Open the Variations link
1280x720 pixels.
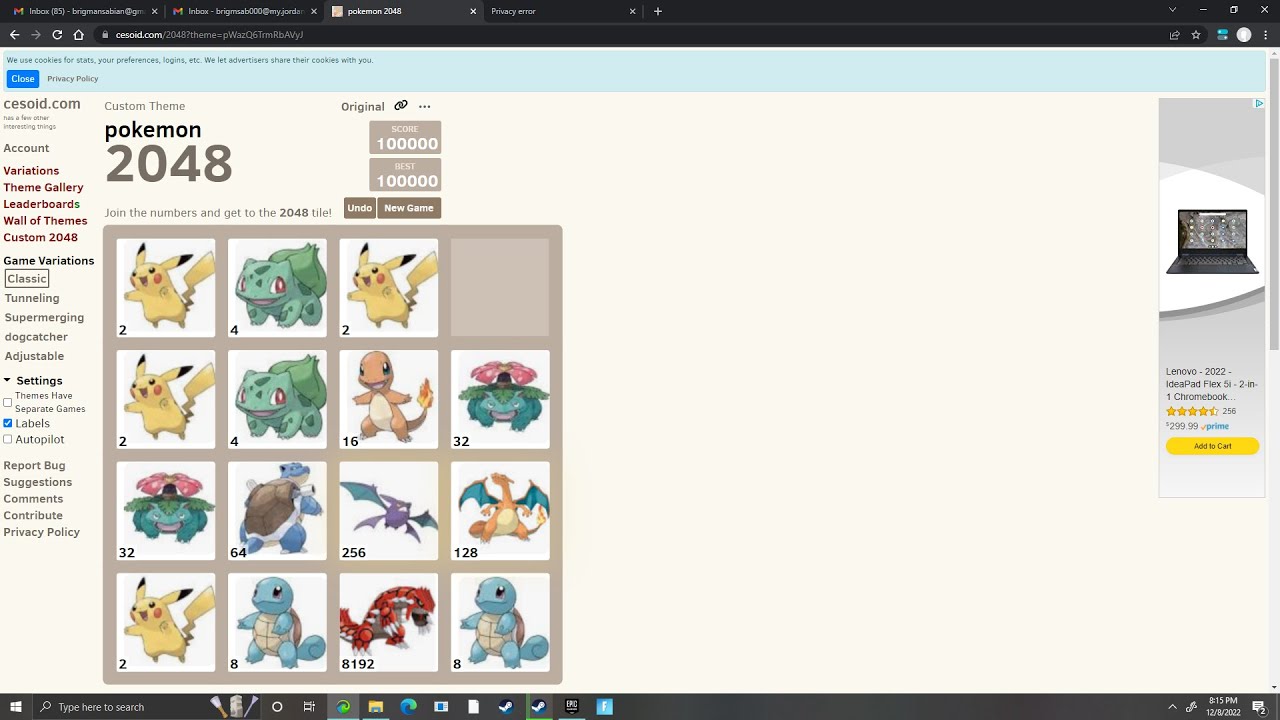pyautogui.click(x=31, y=171)
